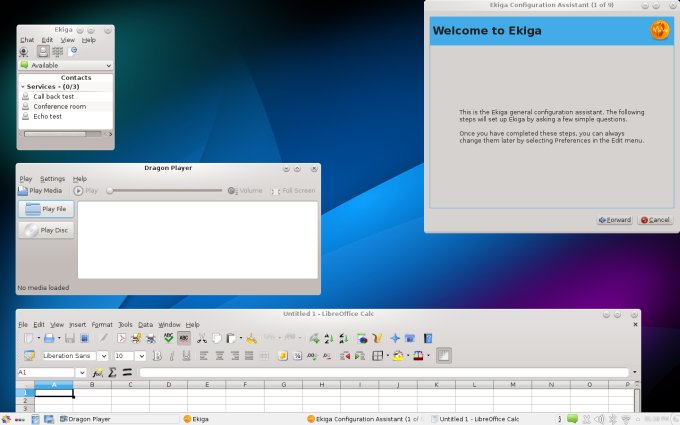
Task: Click Forward in the Ekiga Configuration Assistant
Action: 614,220
